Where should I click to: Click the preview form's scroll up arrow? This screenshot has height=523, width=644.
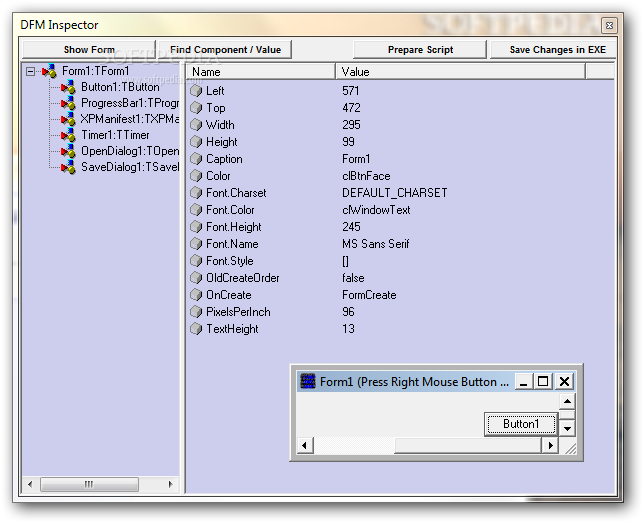[567, 401]
